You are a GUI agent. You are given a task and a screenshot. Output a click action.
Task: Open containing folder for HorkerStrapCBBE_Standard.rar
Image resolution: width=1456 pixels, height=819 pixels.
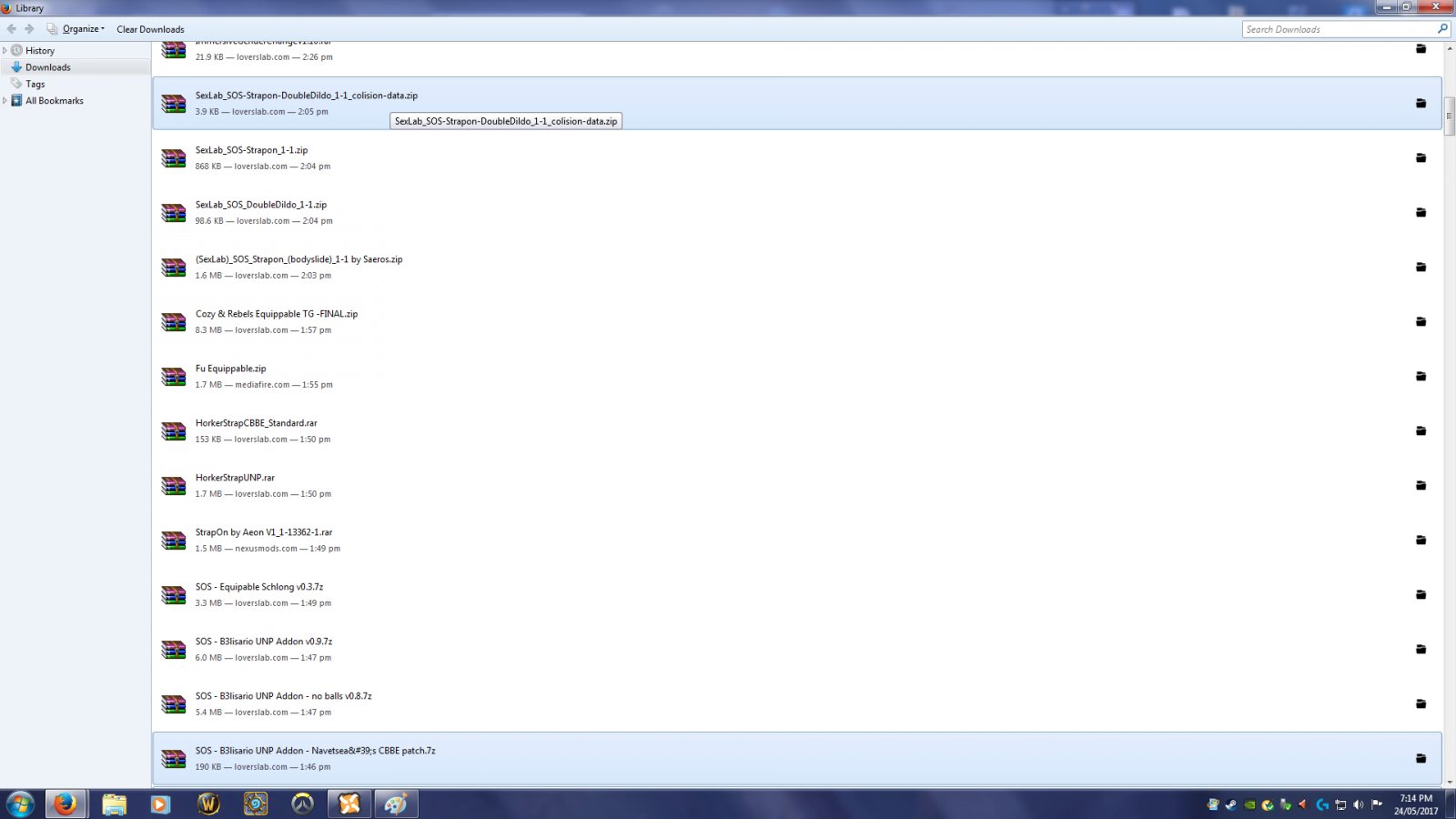click(x=1421, y=430)
